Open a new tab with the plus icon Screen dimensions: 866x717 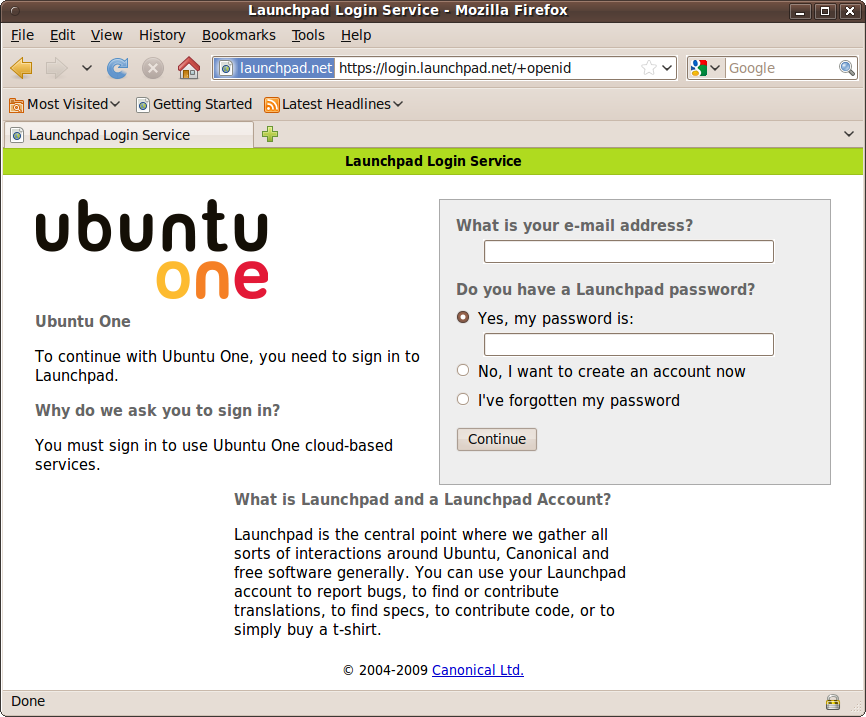click(x=268, y=133)
